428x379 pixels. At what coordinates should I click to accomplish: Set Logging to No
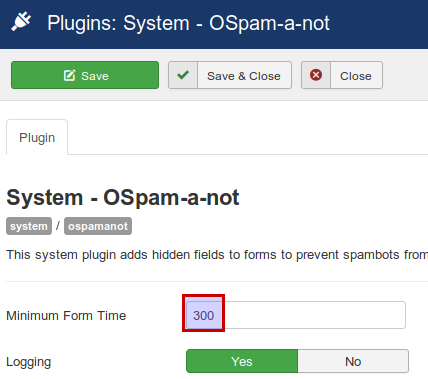point(353,361)
